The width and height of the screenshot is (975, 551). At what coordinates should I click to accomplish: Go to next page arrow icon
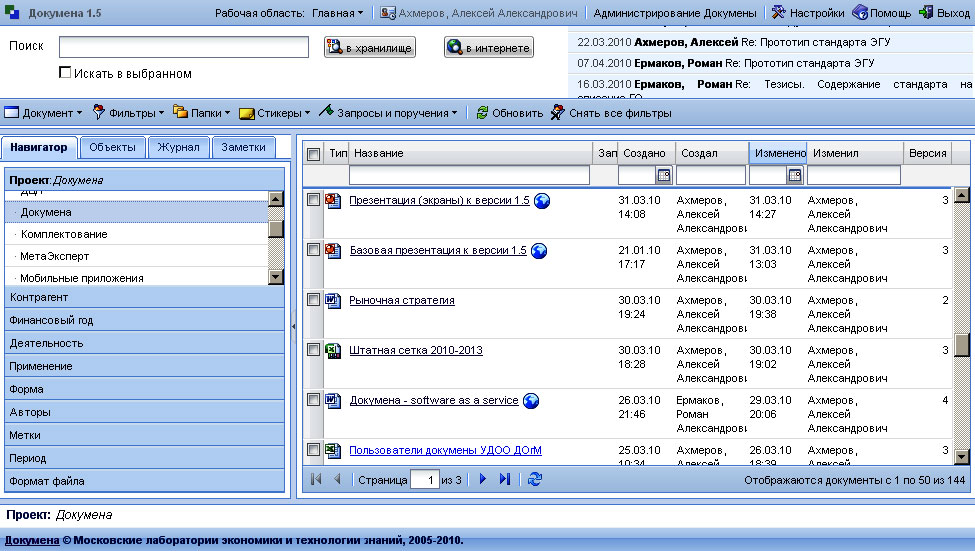tap(483, 480)
